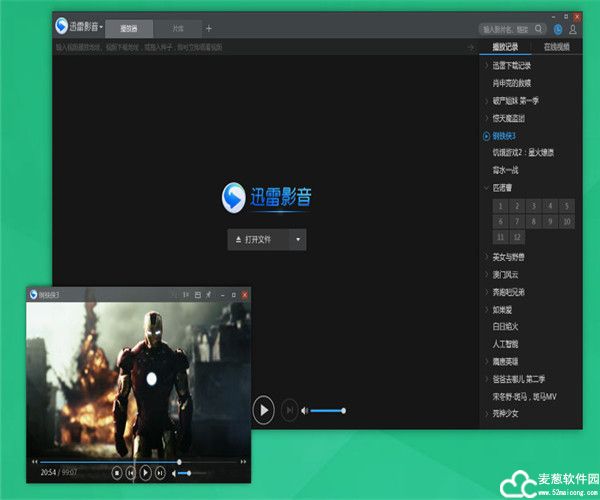Pin the mini player window on top

209,295
